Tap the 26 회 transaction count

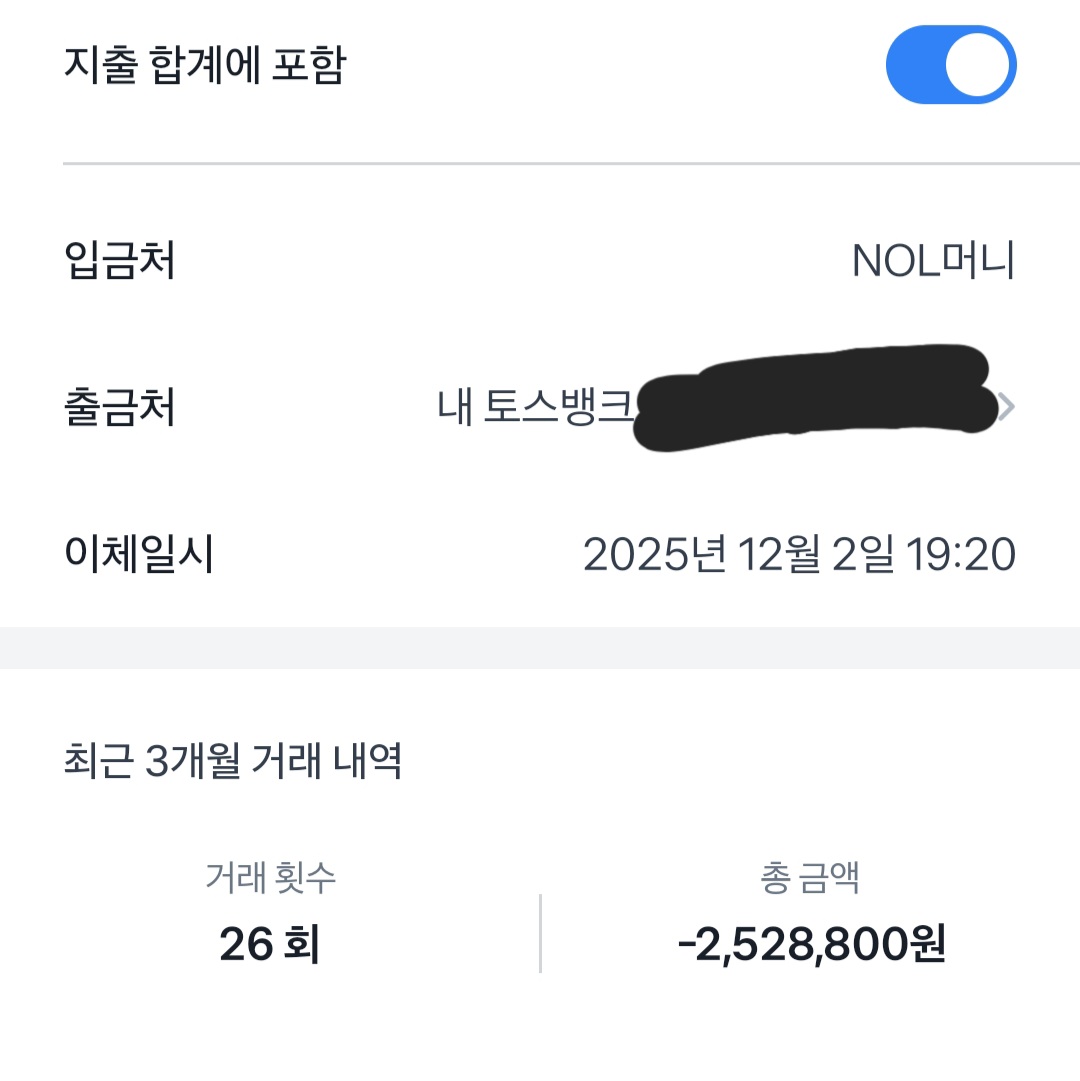[270, 944]
